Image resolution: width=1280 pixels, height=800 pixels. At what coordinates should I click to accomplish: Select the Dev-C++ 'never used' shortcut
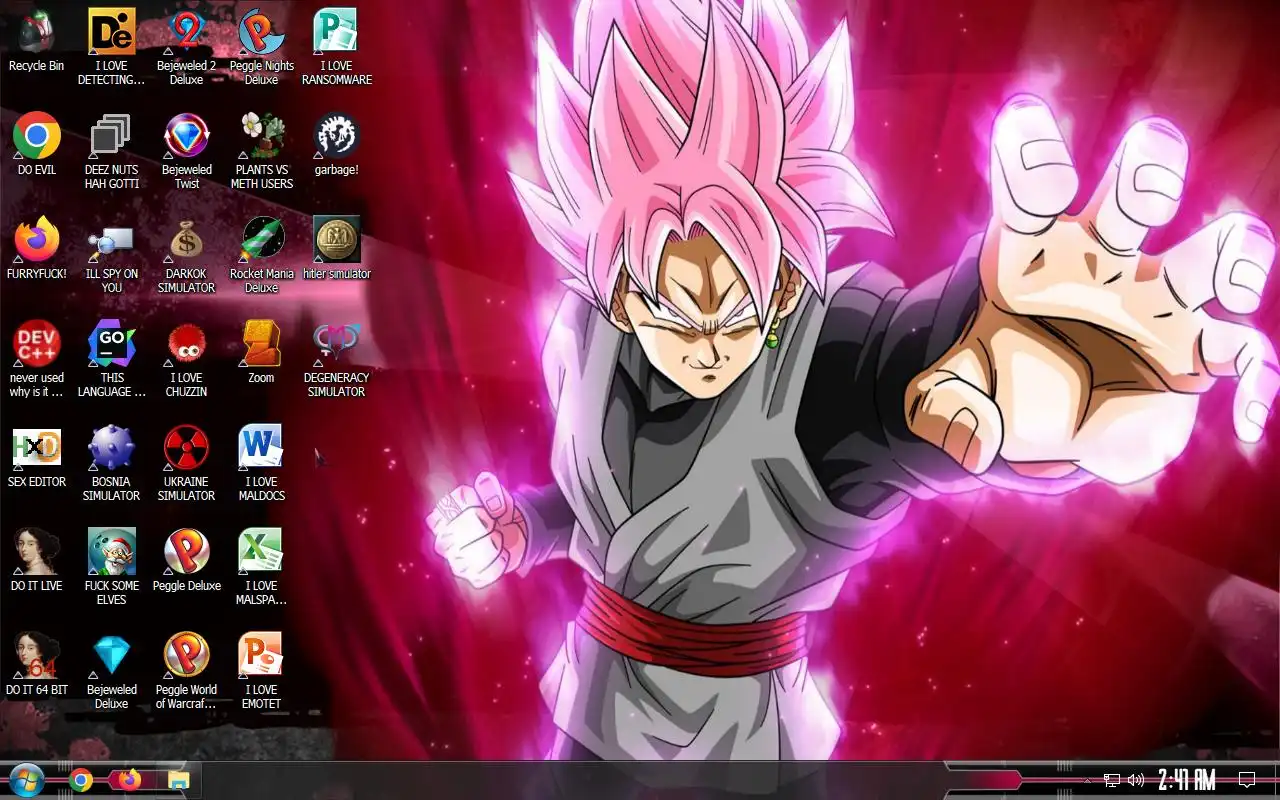[36, 359]
